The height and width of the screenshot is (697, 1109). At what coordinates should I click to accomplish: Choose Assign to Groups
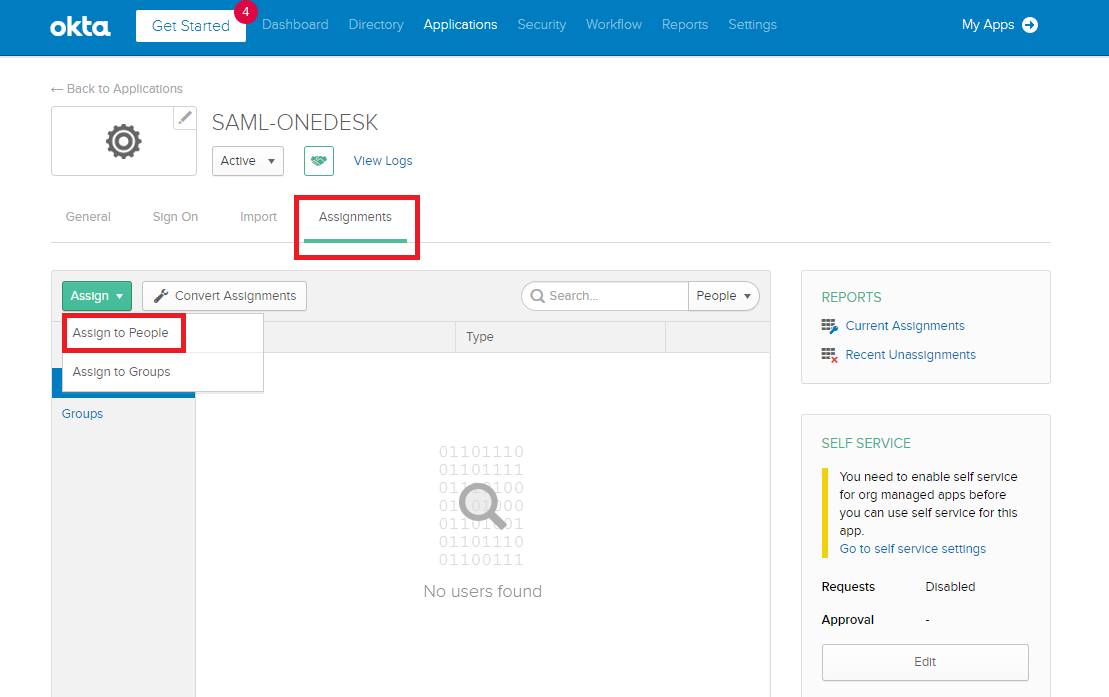tap(122, 371)
